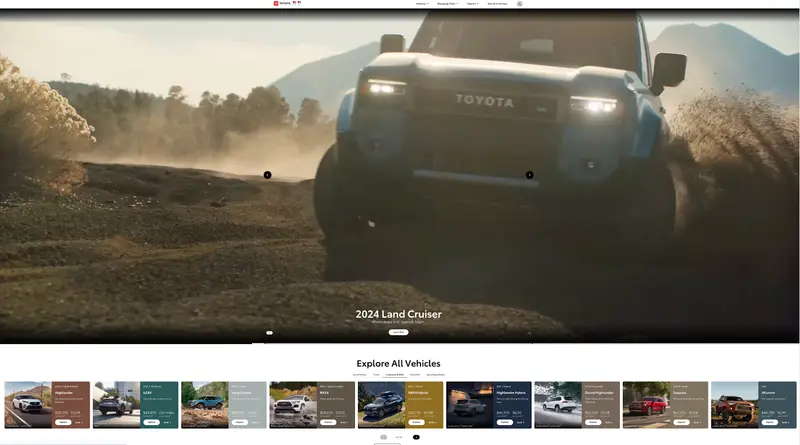Screen dimensions: 800x445
Task: Switch to the Trucks tab
Action: (x=376, y=375)
